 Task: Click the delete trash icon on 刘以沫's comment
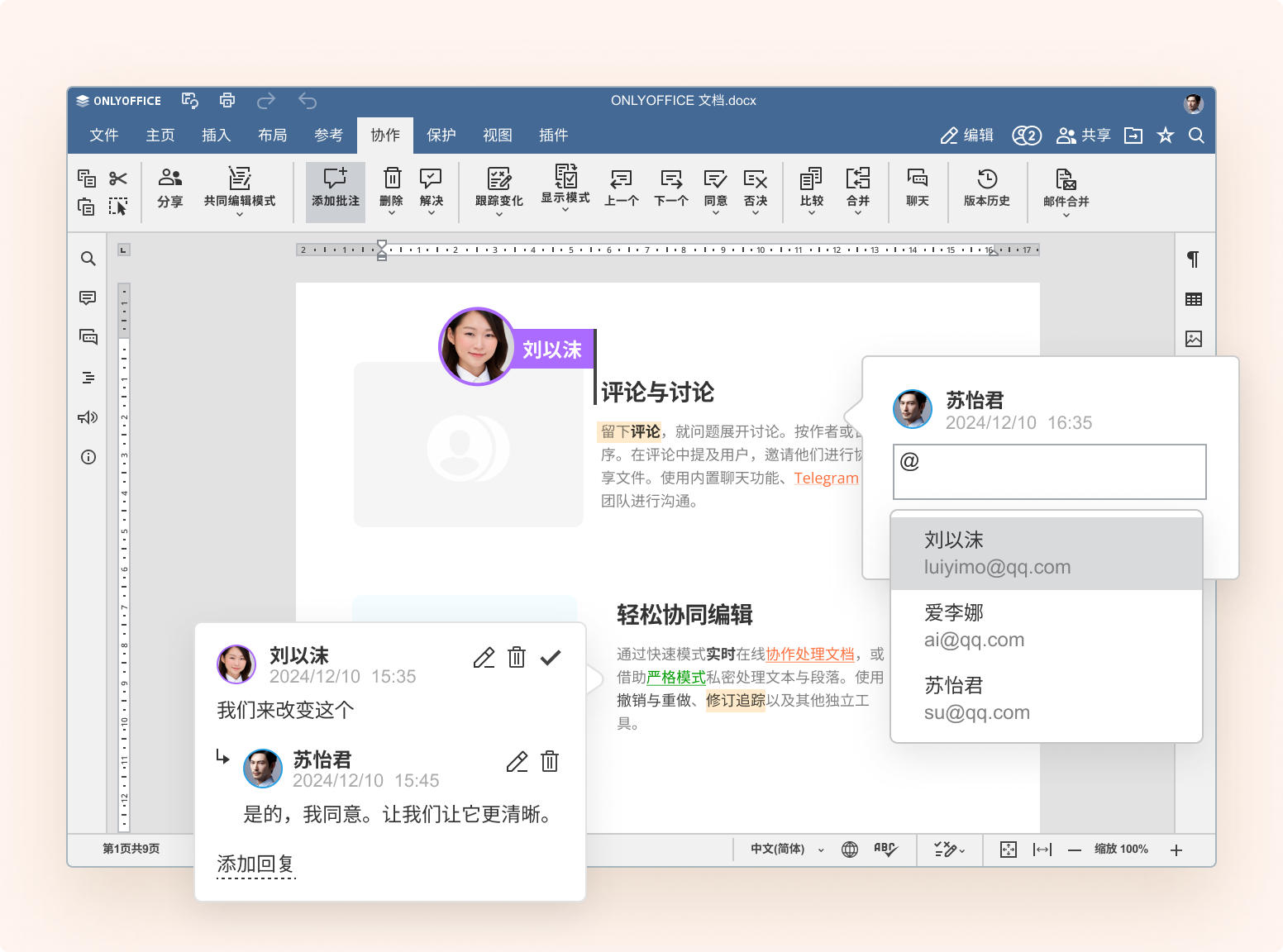click(x=517, y=657)
